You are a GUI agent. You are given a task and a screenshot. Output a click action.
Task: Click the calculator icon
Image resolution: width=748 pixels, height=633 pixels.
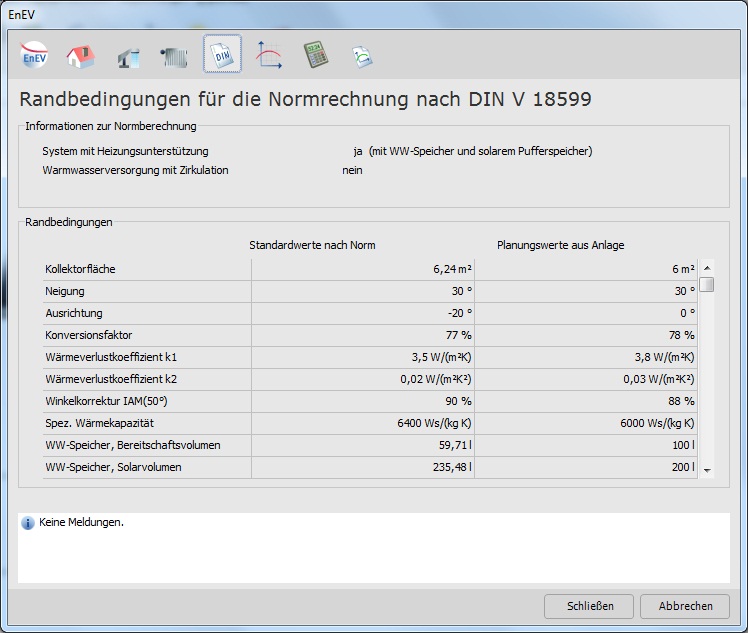(316, 56)
